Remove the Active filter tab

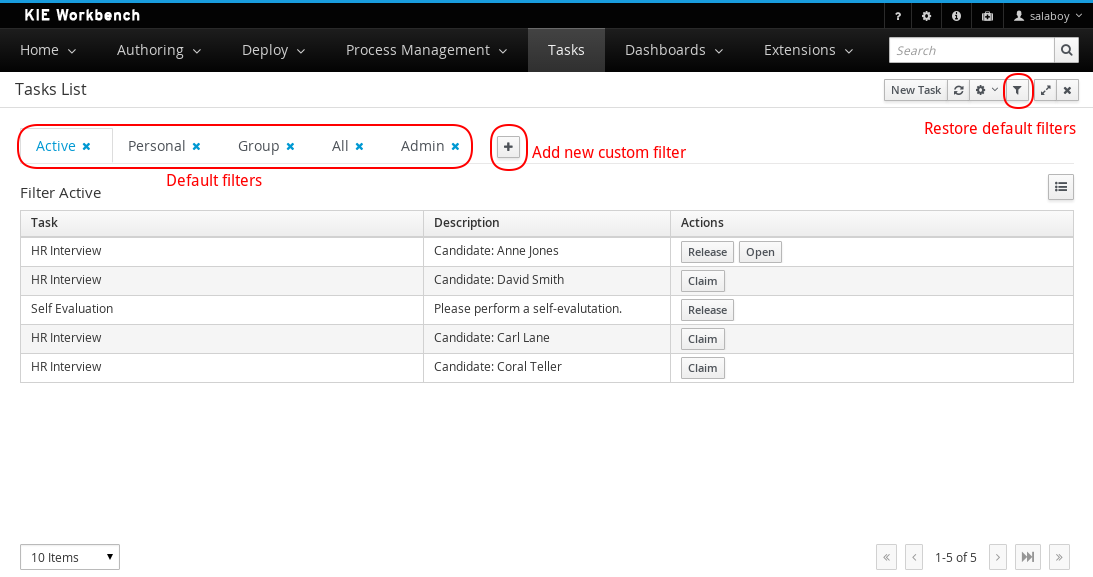tap(86, 146)
